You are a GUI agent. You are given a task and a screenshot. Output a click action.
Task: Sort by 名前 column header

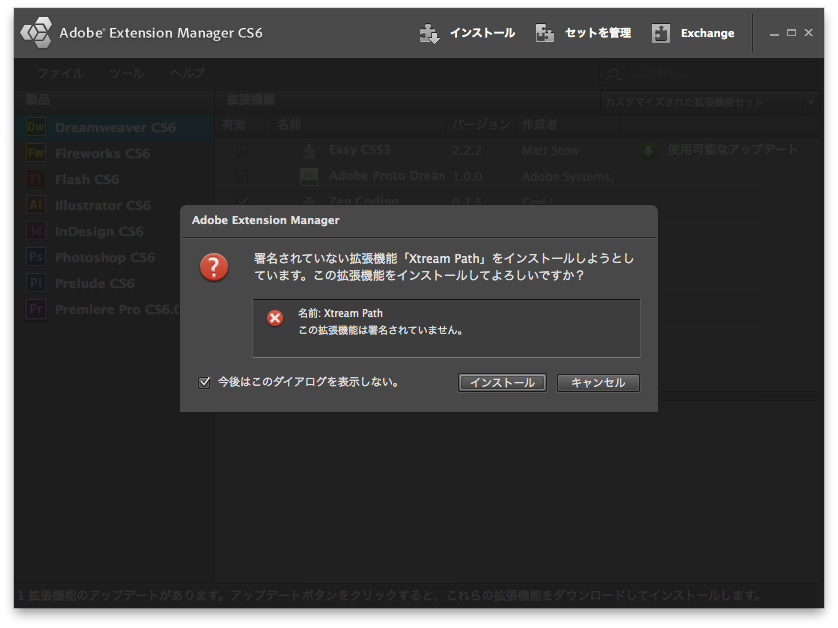[289, 125]
